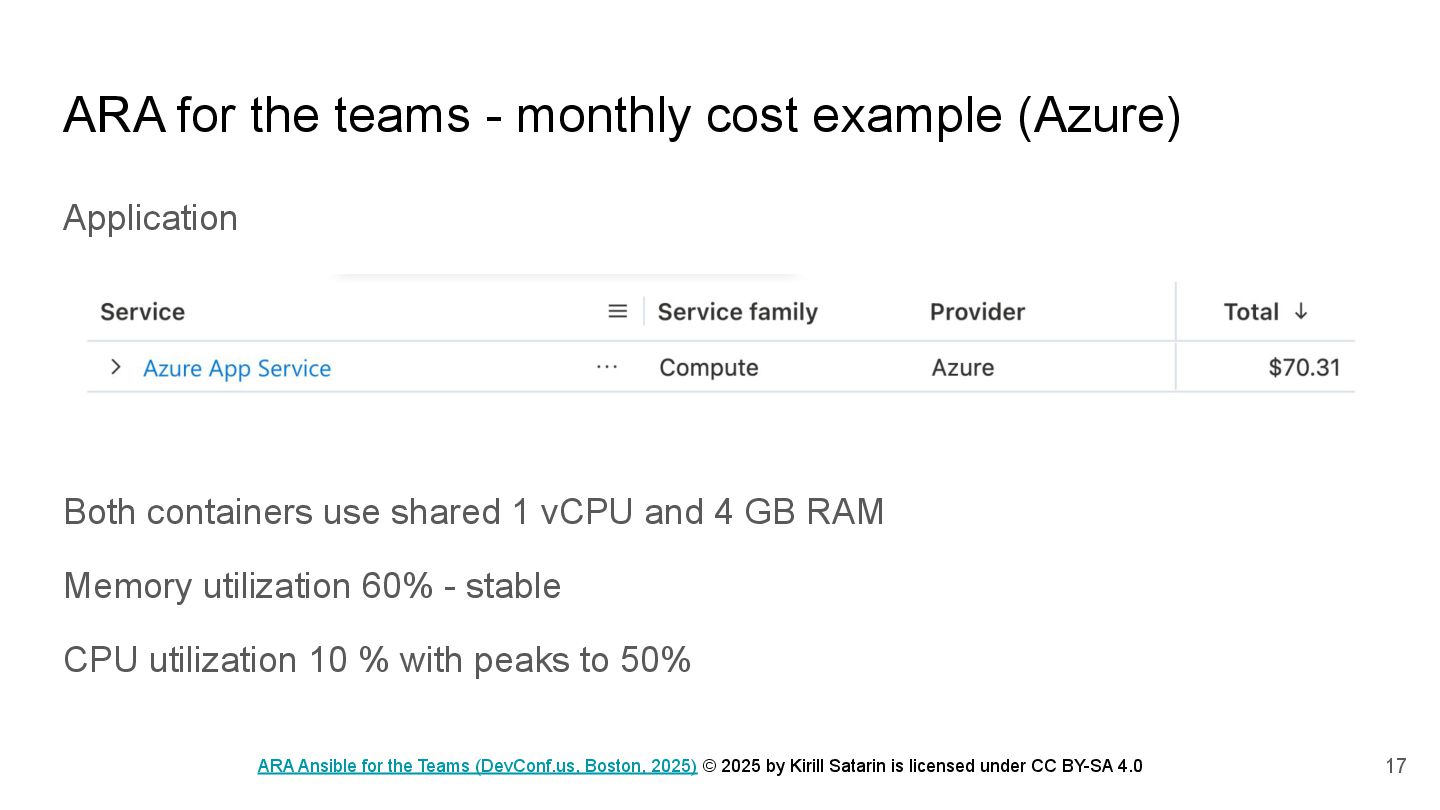This screenshot has width=1440, height=810.
Task: Select the Compute cell
Action: [x=709, y=368]
